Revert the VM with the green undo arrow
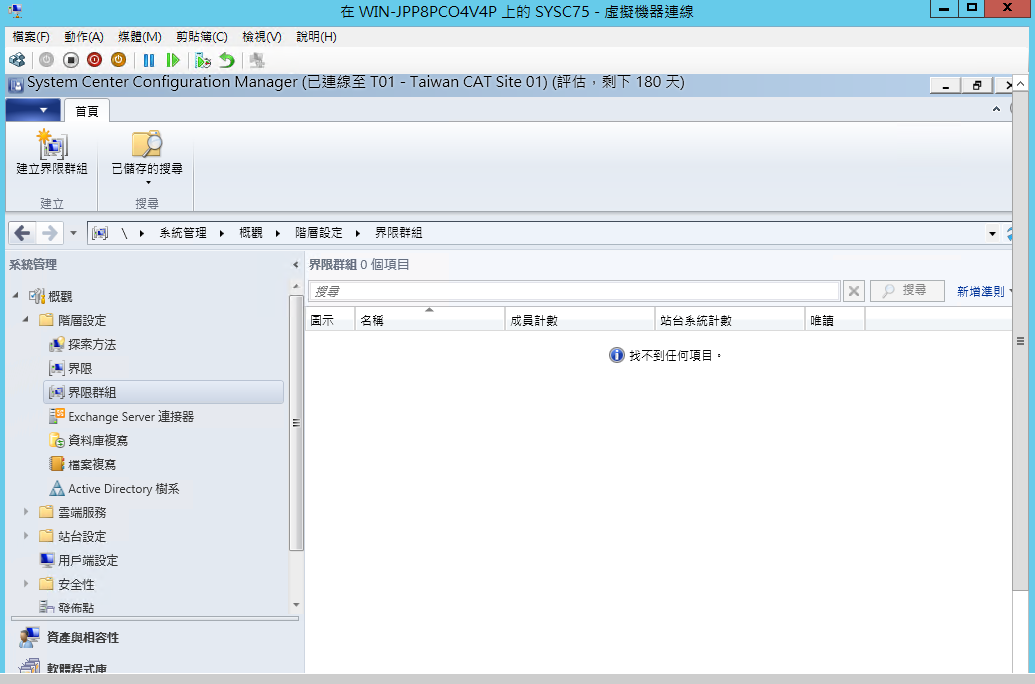The height and width of the screenshot is (684, 1035). coord(227,61)
